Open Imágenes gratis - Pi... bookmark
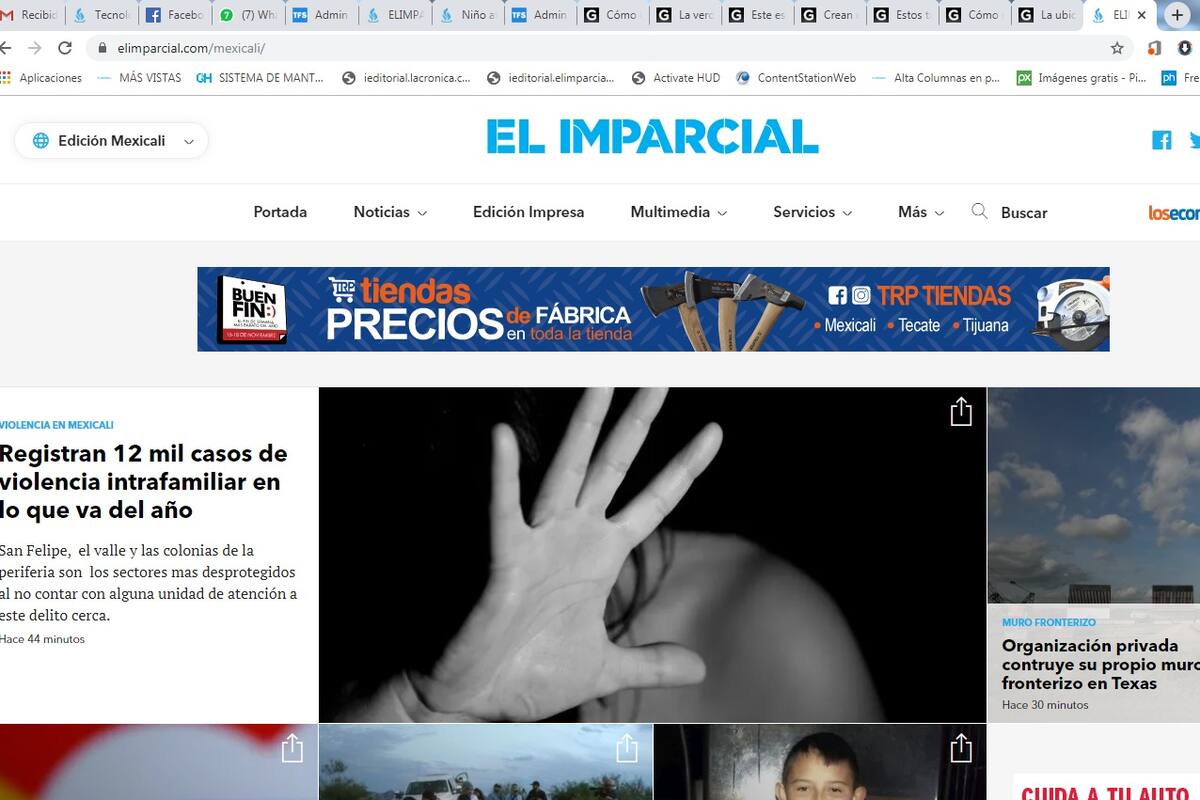Viewport: 1200px width, 800px height. click(1081, 77)
